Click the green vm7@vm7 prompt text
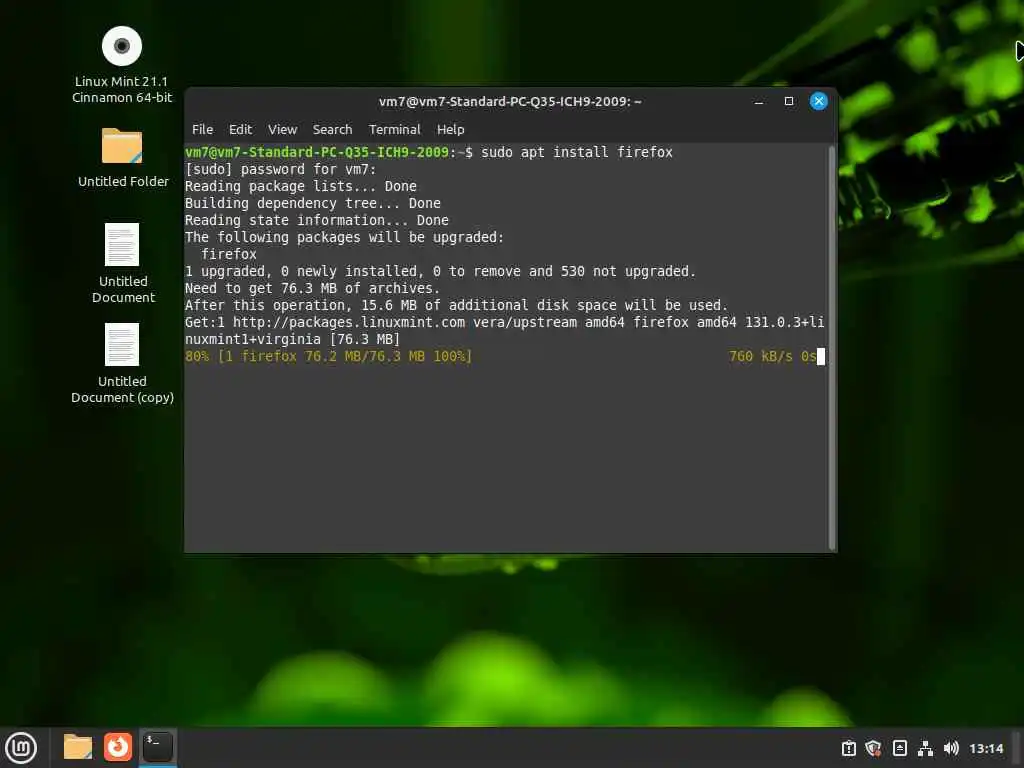The height and width of the screenshot is (768, 1024). [317, 152]
